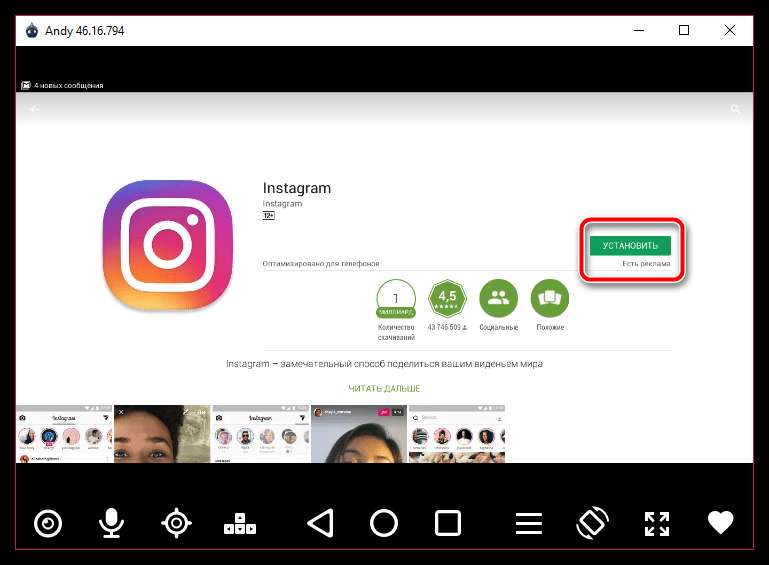Click the 4,5 rating badge
The width and height of the screenshot is (769, 565).
pyautogui.click(x=447, y=299)
